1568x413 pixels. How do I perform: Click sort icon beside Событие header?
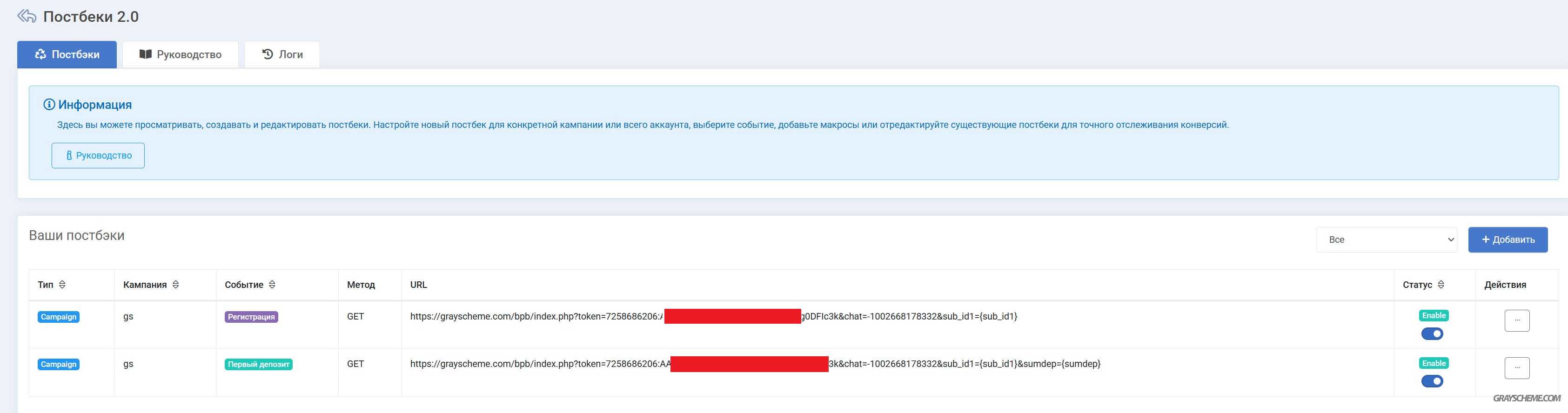(x=272, y=285)
